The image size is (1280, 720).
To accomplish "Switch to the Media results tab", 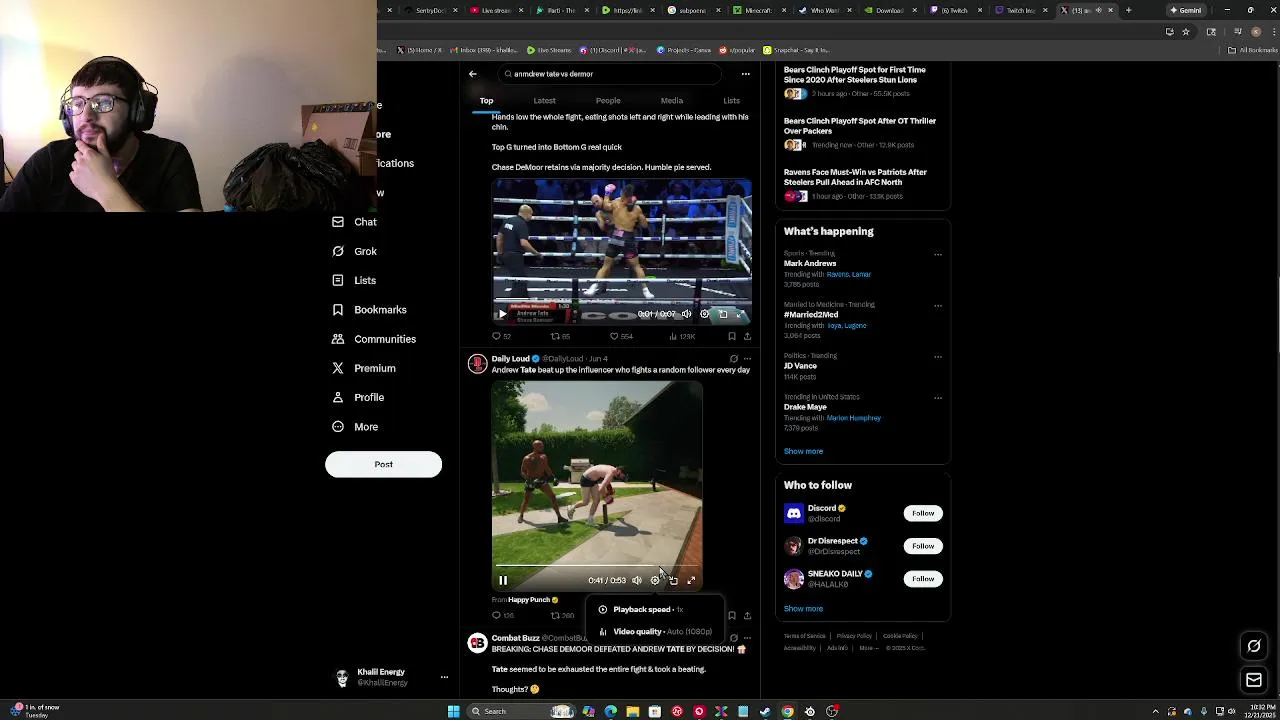I will click(671, 100).
